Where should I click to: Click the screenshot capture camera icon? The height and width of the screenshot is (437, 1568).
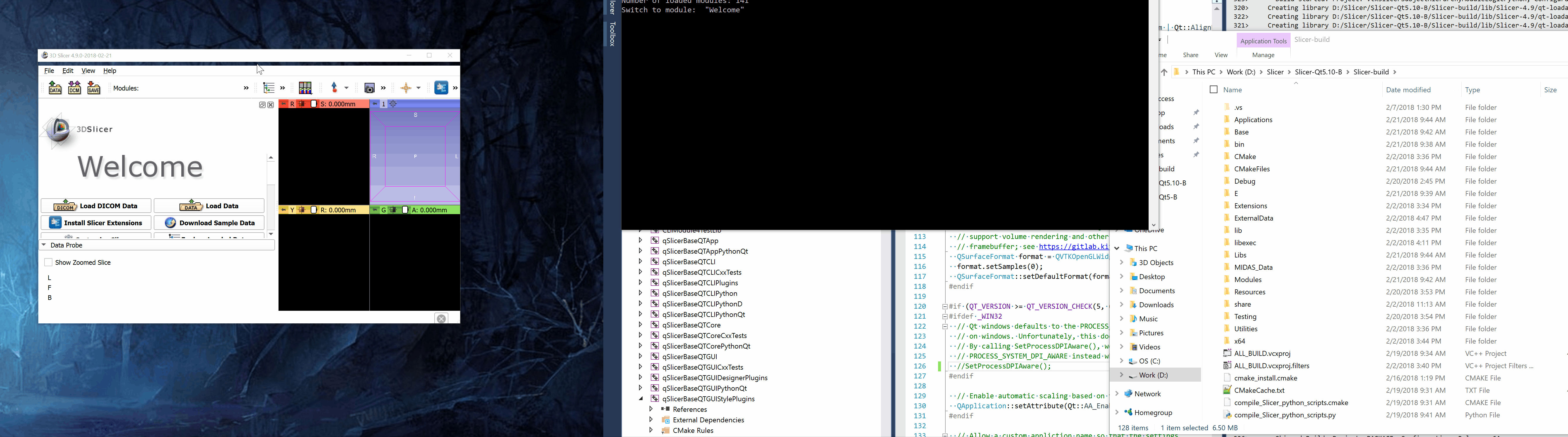[370, 88]
